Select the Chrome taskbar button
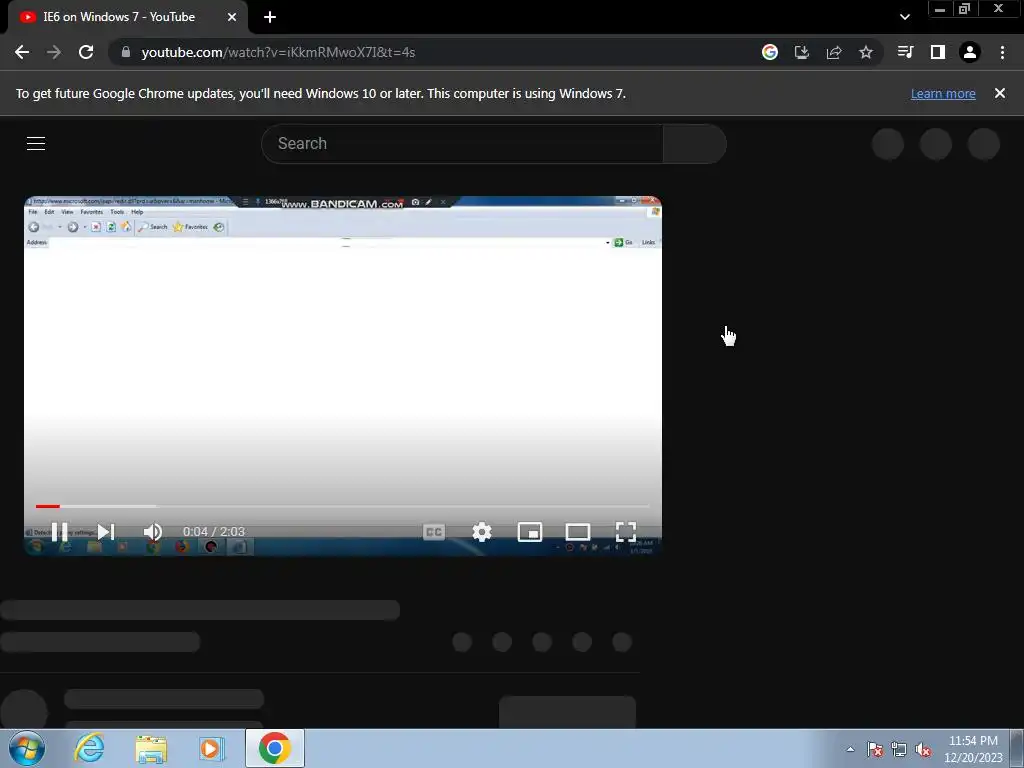 [275, 748]
